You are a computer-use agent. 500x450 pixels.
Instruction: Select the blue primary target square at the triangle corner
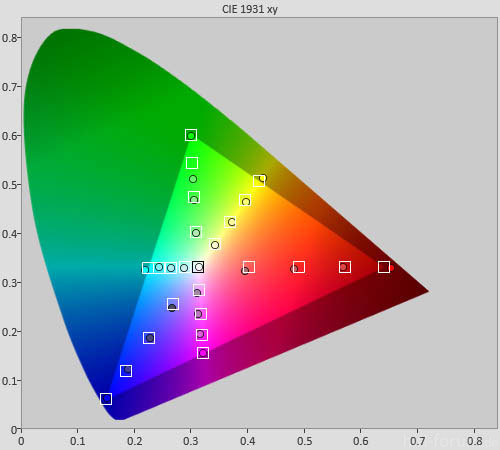click(x=106, y=399)
